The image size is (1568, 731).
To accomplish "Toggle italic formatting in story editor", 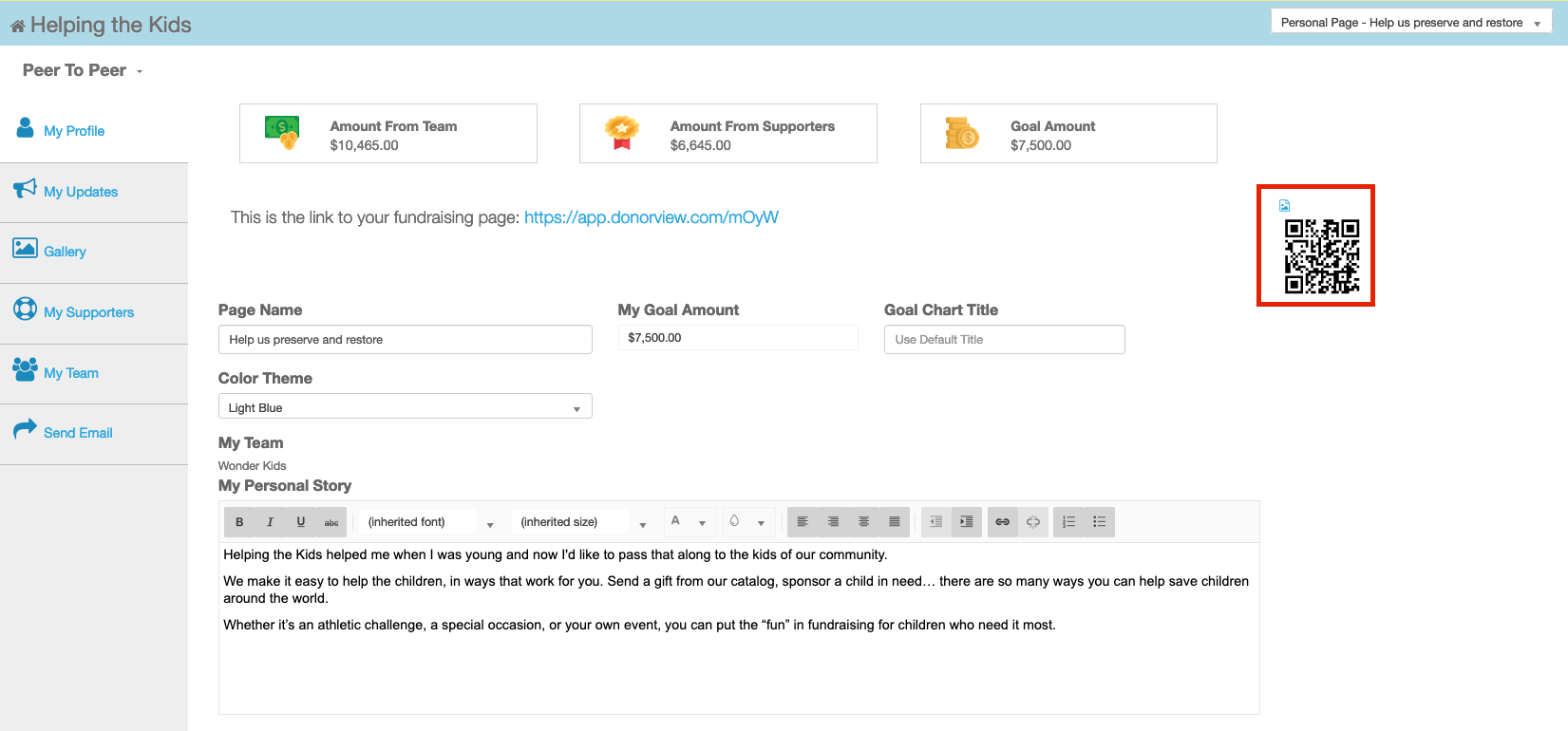I will pyautogui.click(x=270, y=522).
